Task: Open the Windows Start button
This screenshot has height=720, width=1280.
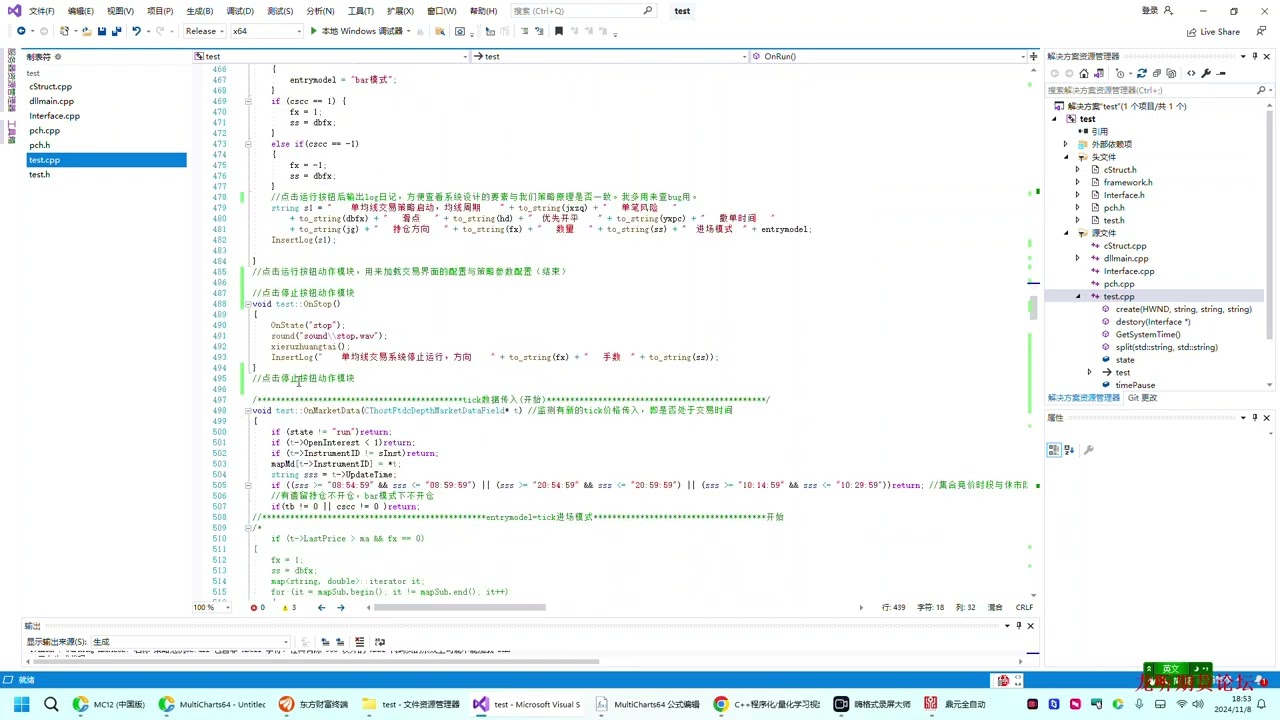Action: pyautogui.click(x=21, y=704)
